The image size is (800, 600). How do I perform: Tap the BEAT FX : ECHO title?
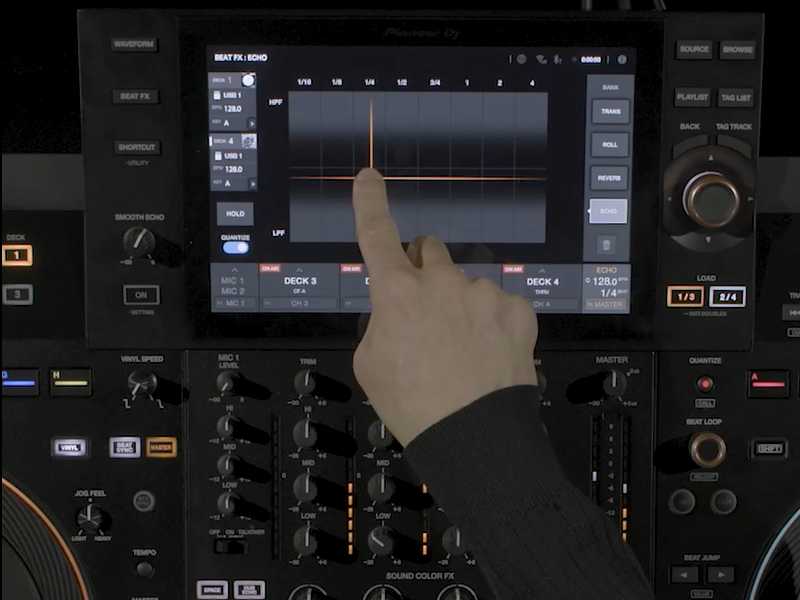coord(241,58)
